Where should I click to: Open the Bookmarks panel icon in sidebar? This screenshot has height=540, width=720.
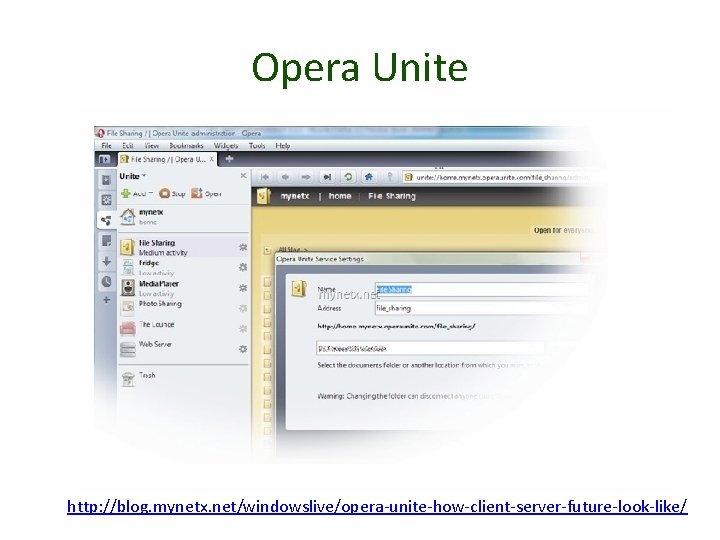coord(106,180)
